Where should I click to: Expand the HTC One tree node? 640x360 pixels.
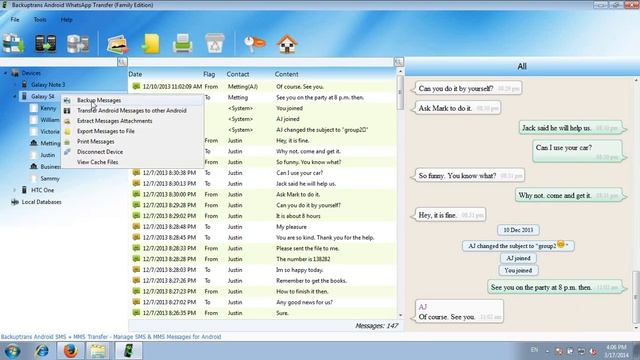[x=15, y=190]
